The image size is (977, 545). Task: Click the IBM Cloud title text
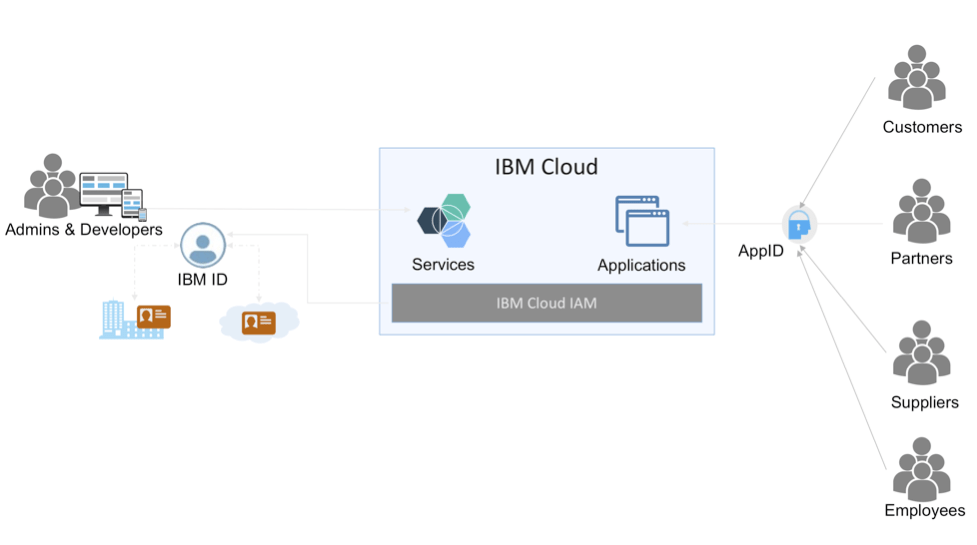(546, 167)
